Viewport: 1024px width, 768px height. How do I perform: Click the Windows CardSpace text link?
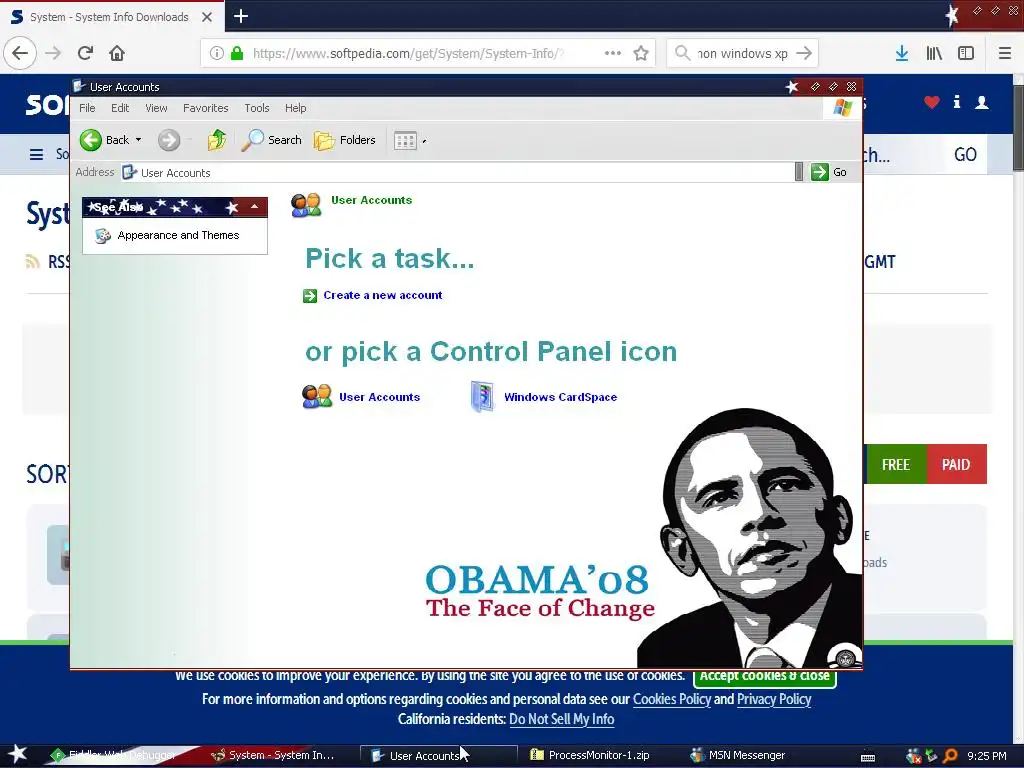coord(560,397)
